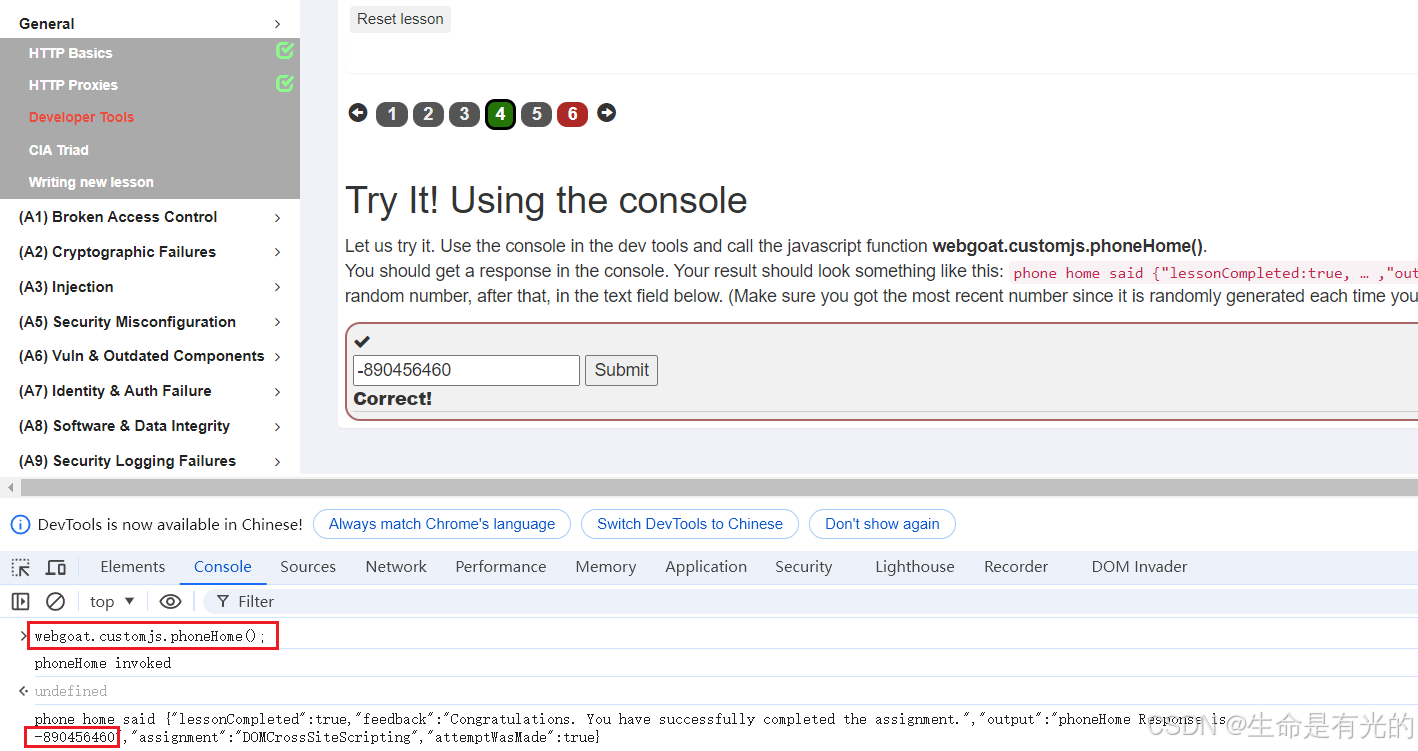Open the Memory tab

606,567
